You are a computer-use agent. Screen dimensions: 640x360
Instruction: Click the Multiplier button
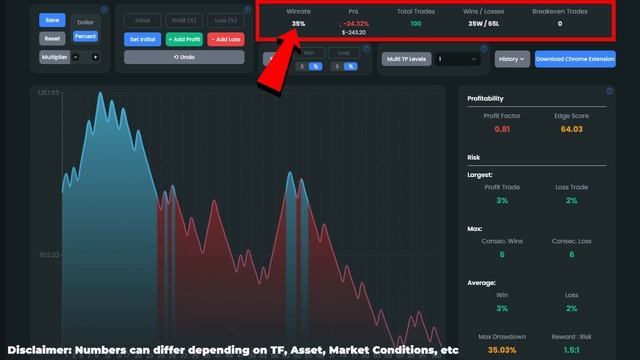(x=54, y=57)
